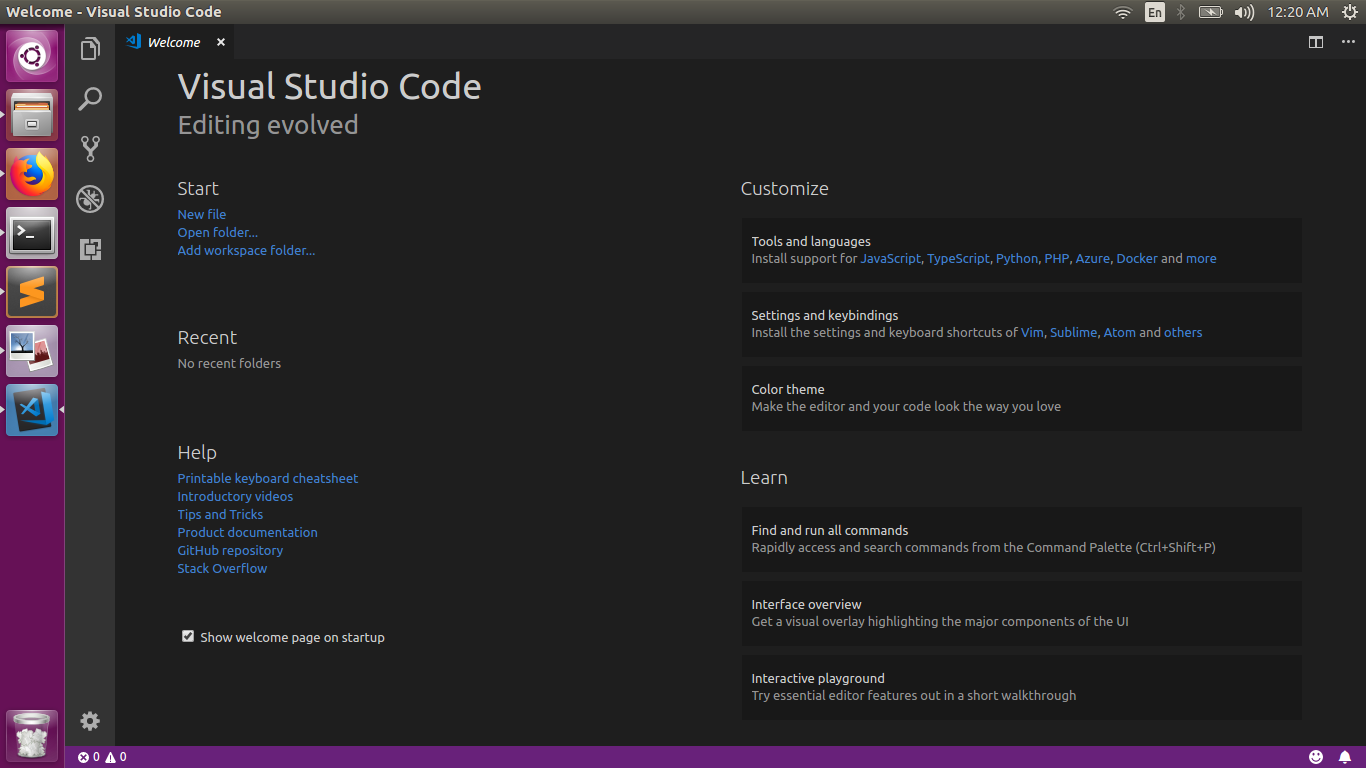
Task: Click the Printable keyboard cheatsheet link
Action: [267, 478]
